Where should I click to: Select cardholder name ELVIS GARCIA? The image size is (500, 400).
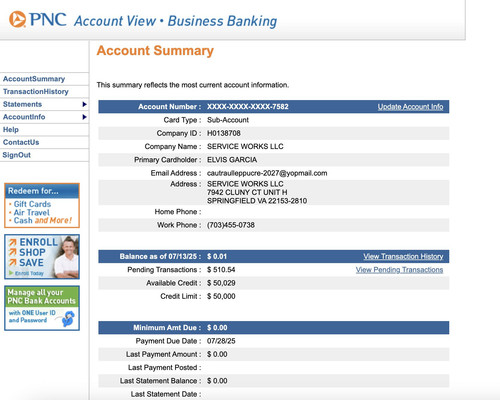[x=232, y=160]
